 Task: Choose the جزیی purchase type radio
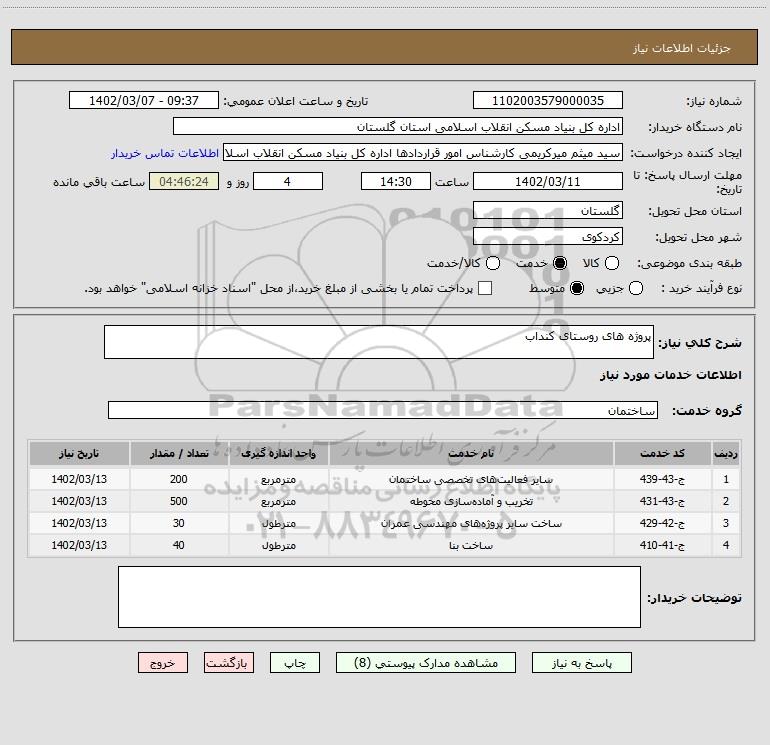click(635, 288)
